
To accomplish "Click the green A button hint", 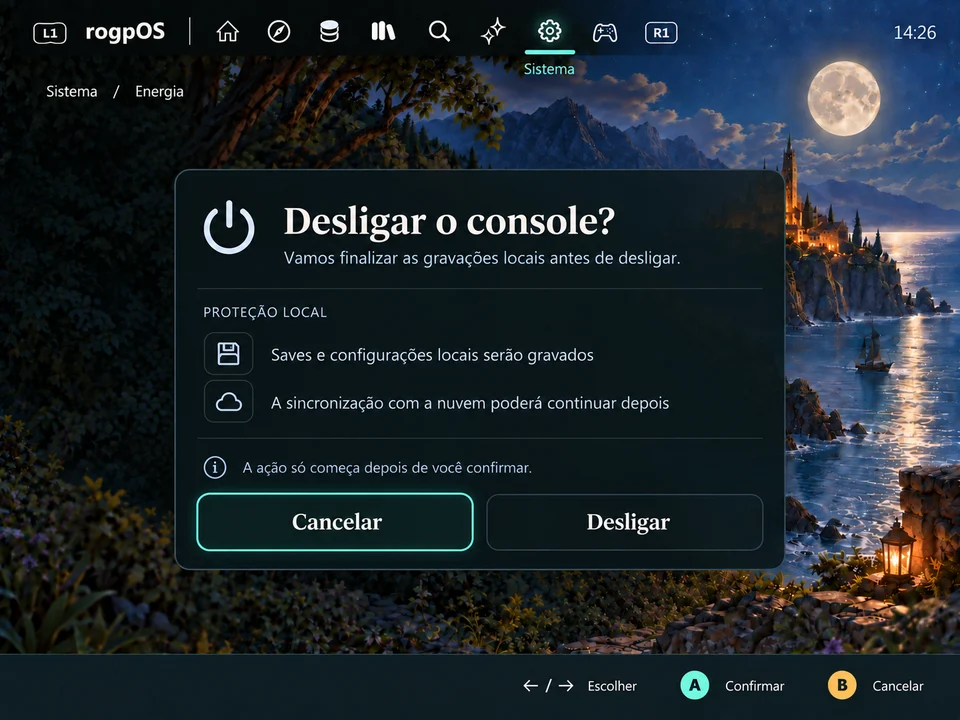I will pos(695,685).
